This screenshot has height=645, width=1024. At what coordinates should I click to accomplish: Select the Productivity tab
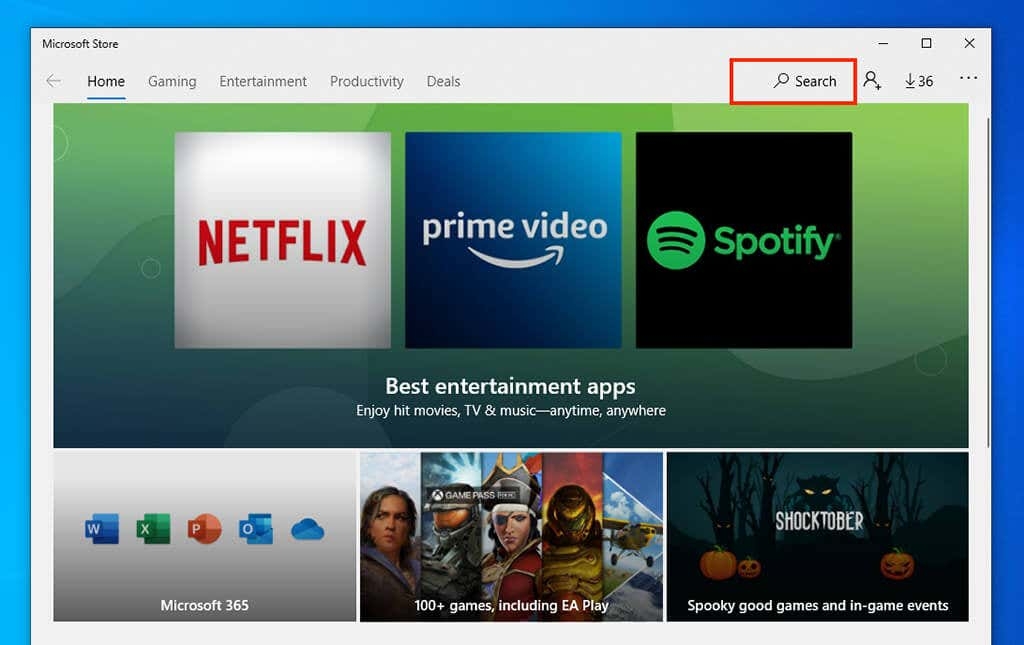coord(366,81)
